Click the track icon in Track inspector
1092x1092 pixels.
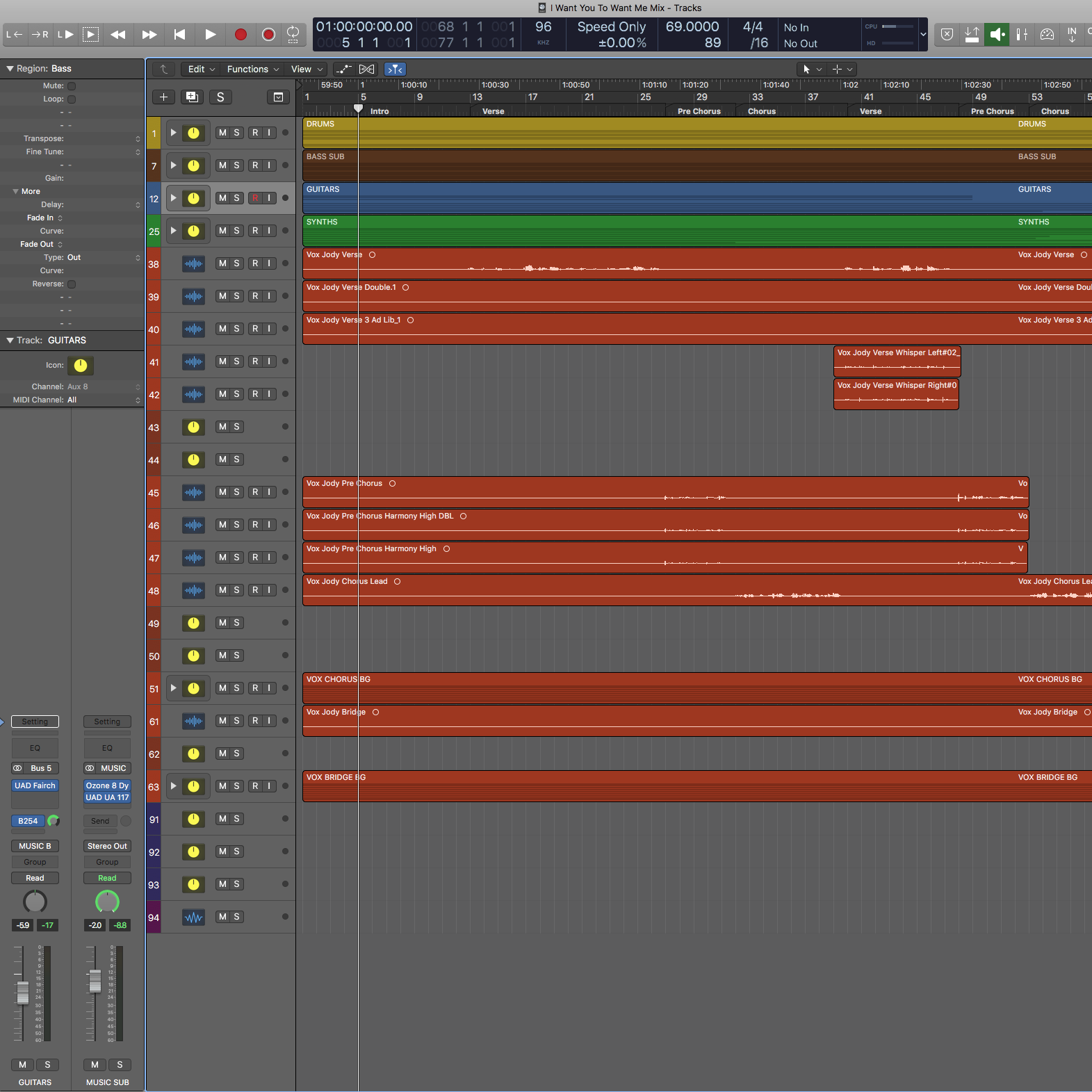81,366
